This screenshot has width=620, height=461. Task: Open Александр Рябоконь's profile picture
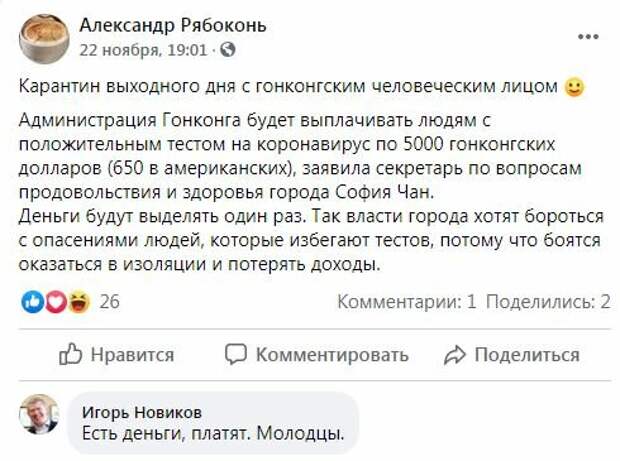(40, 36)
